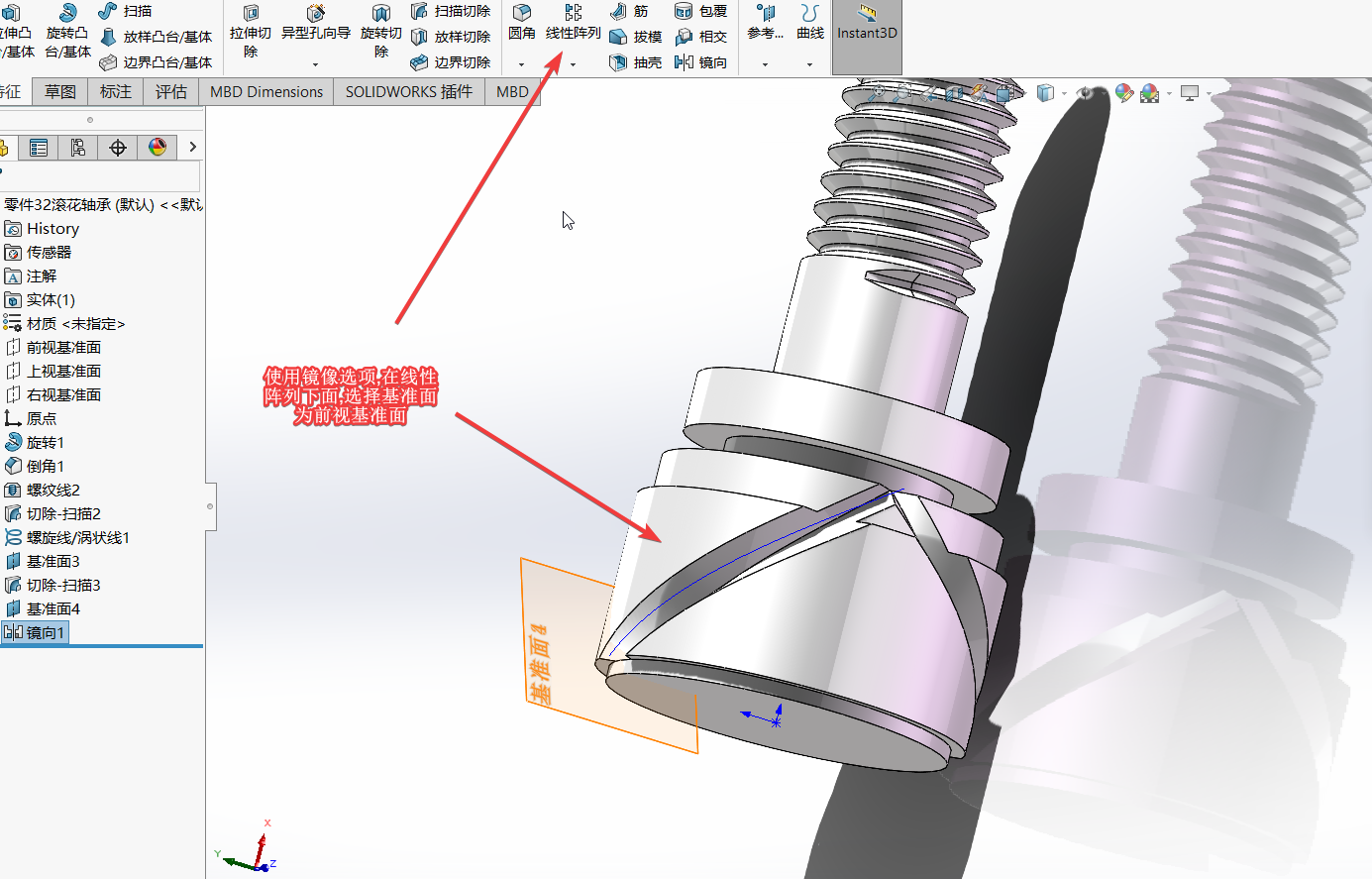Open the 参考 reference geometry tool
Image resolution: width=1372 pixels, height=879 pixels.
click(765, 24)
